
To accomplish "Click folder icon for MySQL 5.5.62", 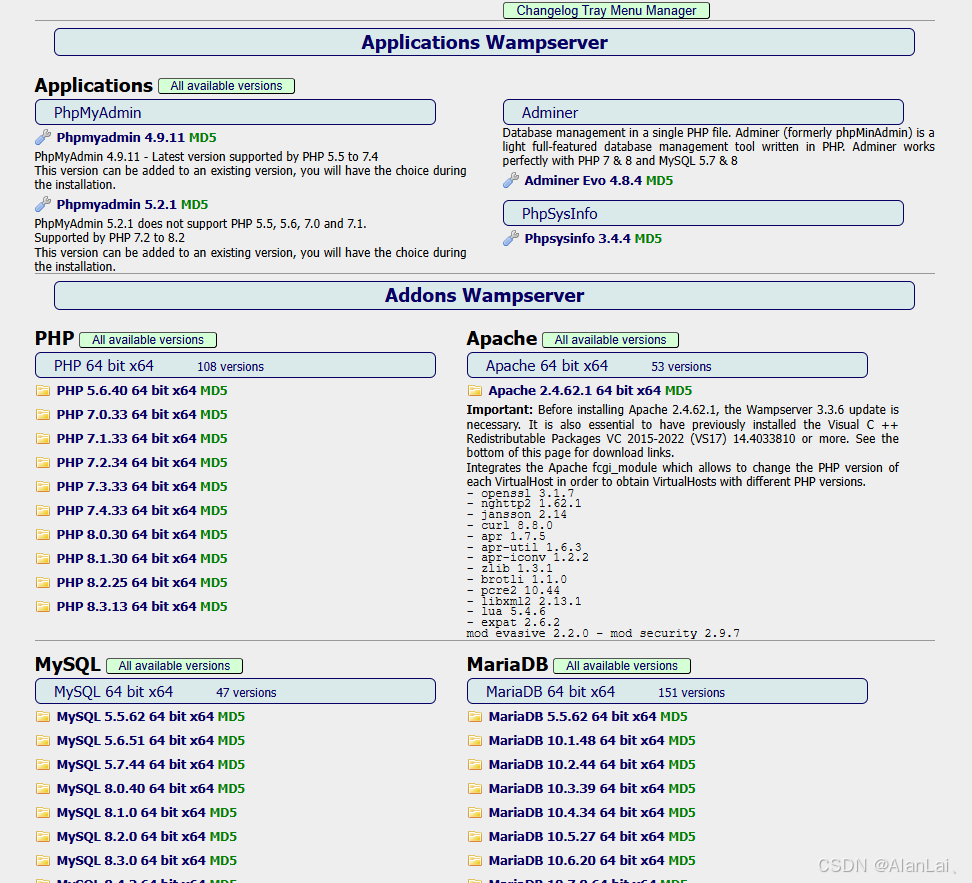I will point(43,717).
